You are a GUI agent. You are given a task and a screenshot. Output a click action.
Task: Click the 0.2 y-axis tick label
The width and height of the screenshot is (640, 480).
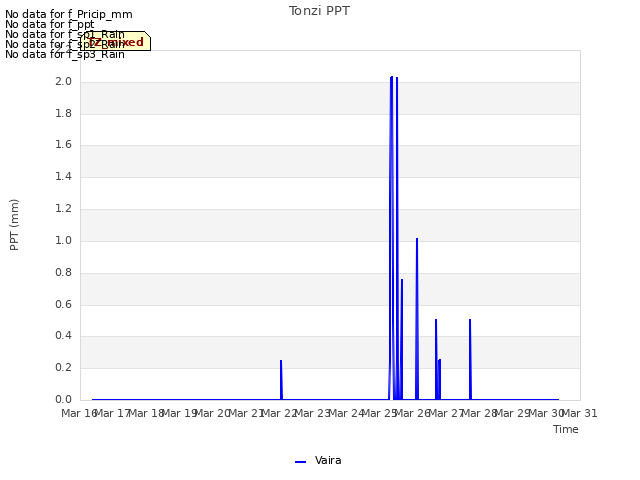click(x=63, y=367)
